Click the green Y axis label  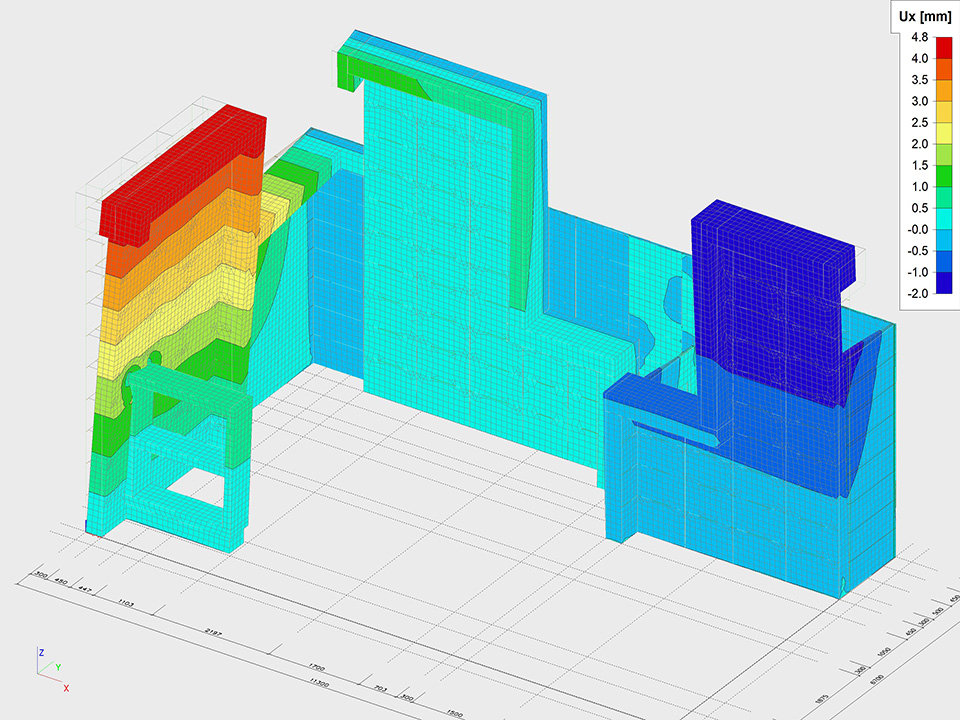pos(57,667)
